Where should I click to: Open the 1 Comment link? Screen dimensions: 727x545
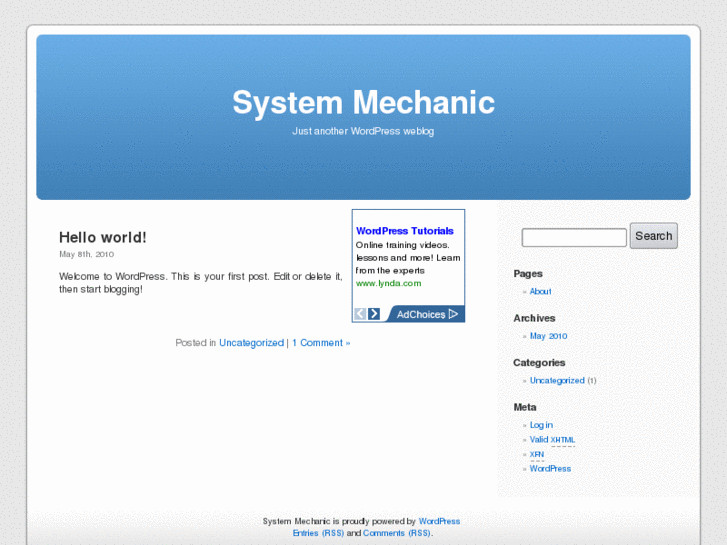click(320, 343)
